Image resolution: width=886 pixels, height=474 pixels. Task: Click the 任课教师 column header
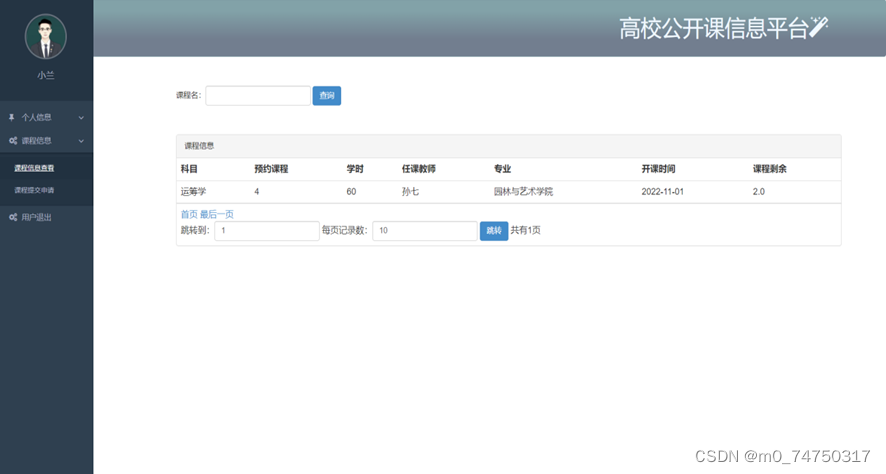tap(419, 169)
